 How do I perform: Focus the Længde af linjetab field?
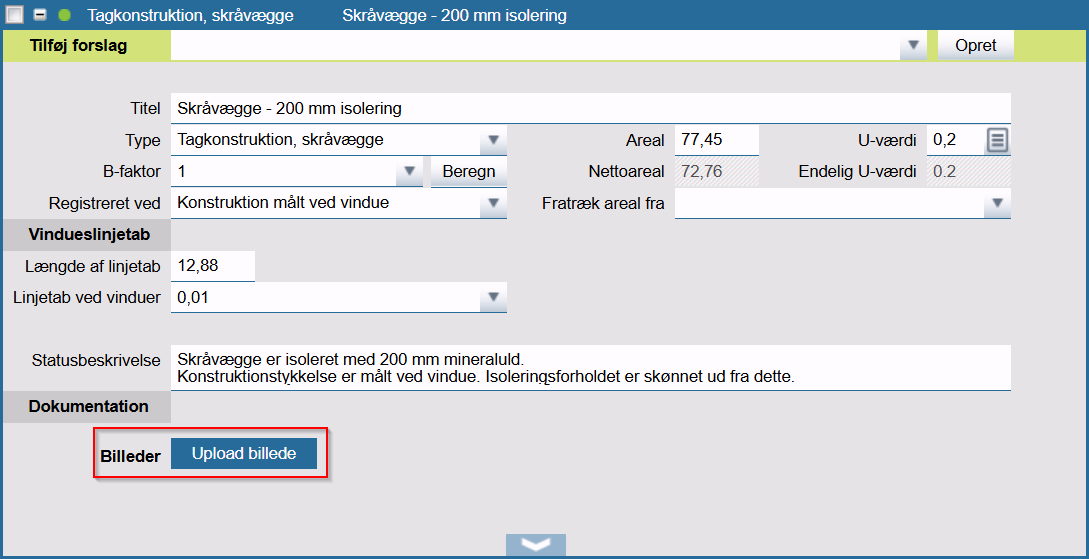click(x=213, y=266)
